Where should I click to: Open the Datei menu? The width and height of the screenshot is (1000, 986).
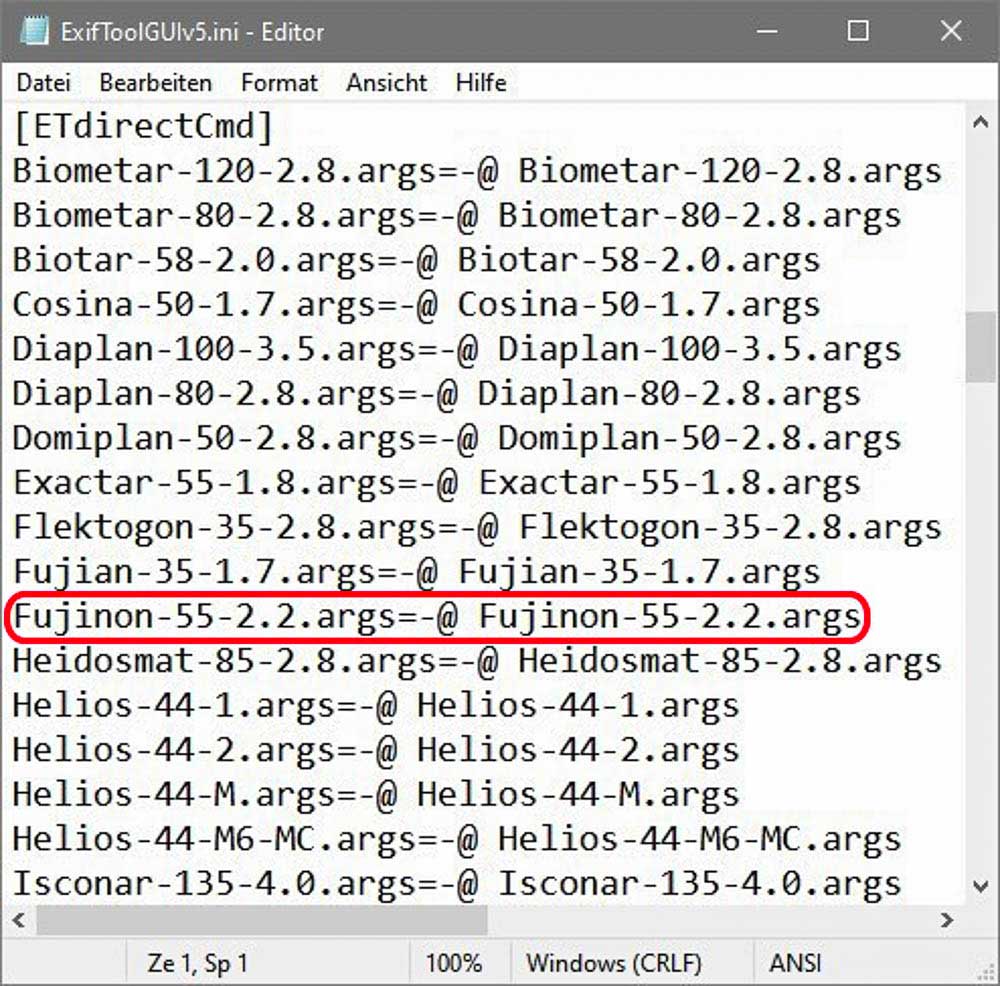coord(43,83)
